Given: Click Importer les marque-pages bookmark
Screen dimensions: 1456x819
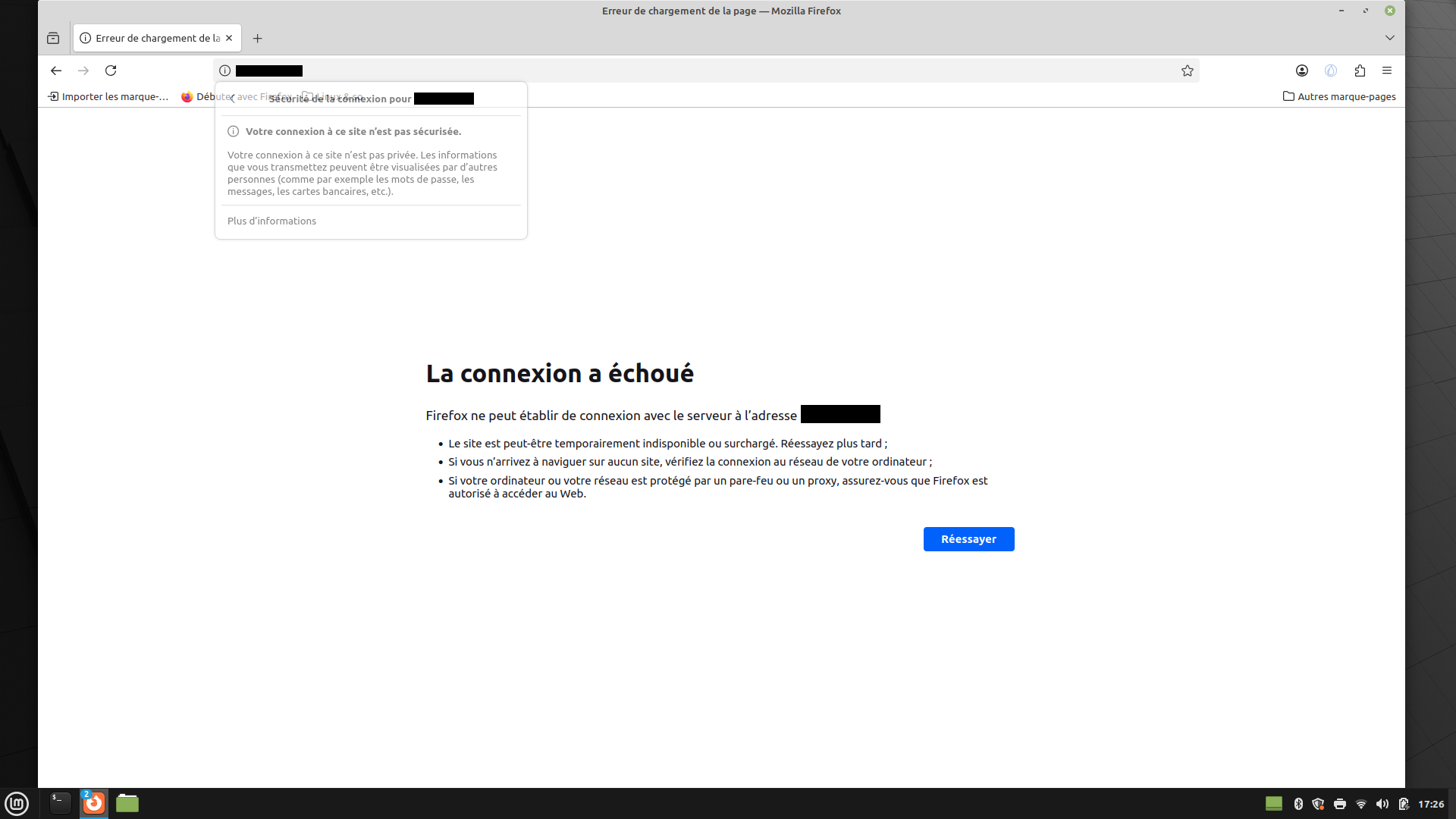Looking at the screenshot, I should pos(108,96).
